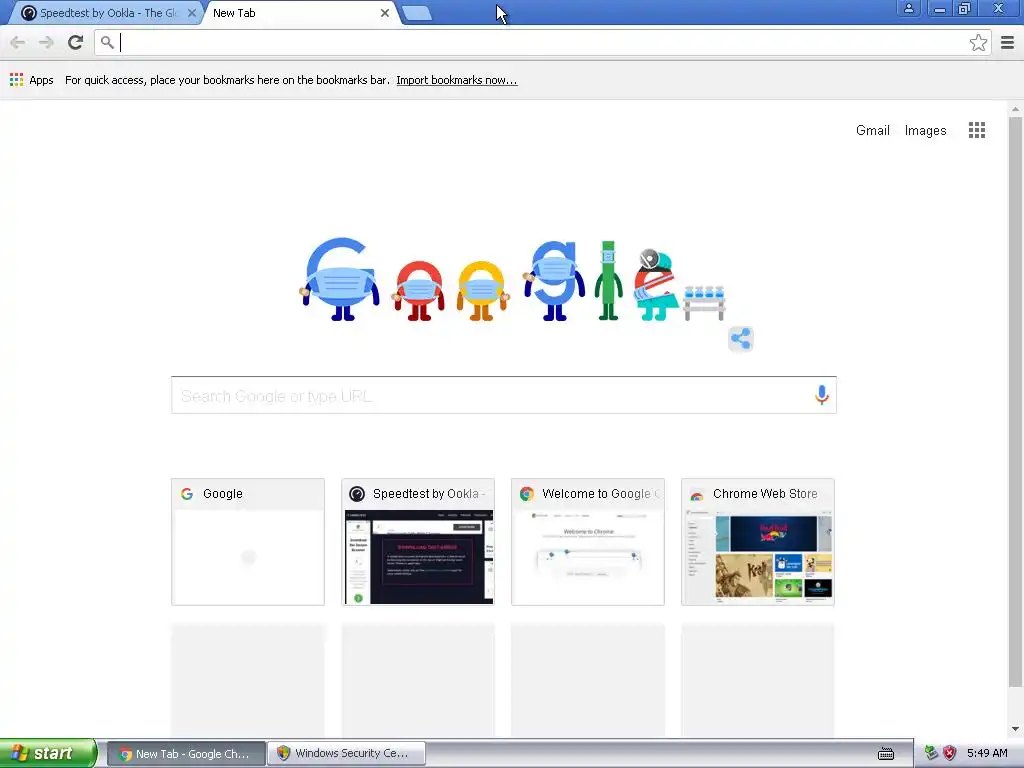1024x768 pixels.
Task: Click the page scrollbar up arrow
Action: tap(1016, 108)
